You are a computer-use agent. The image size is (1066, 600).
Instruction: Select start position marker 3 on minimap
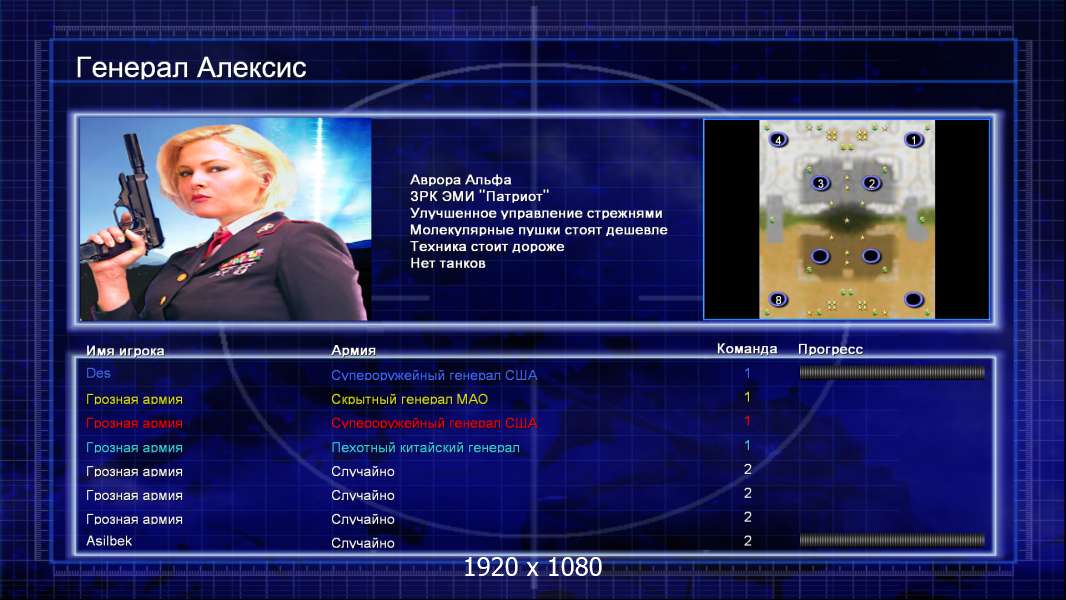point(821,183)
